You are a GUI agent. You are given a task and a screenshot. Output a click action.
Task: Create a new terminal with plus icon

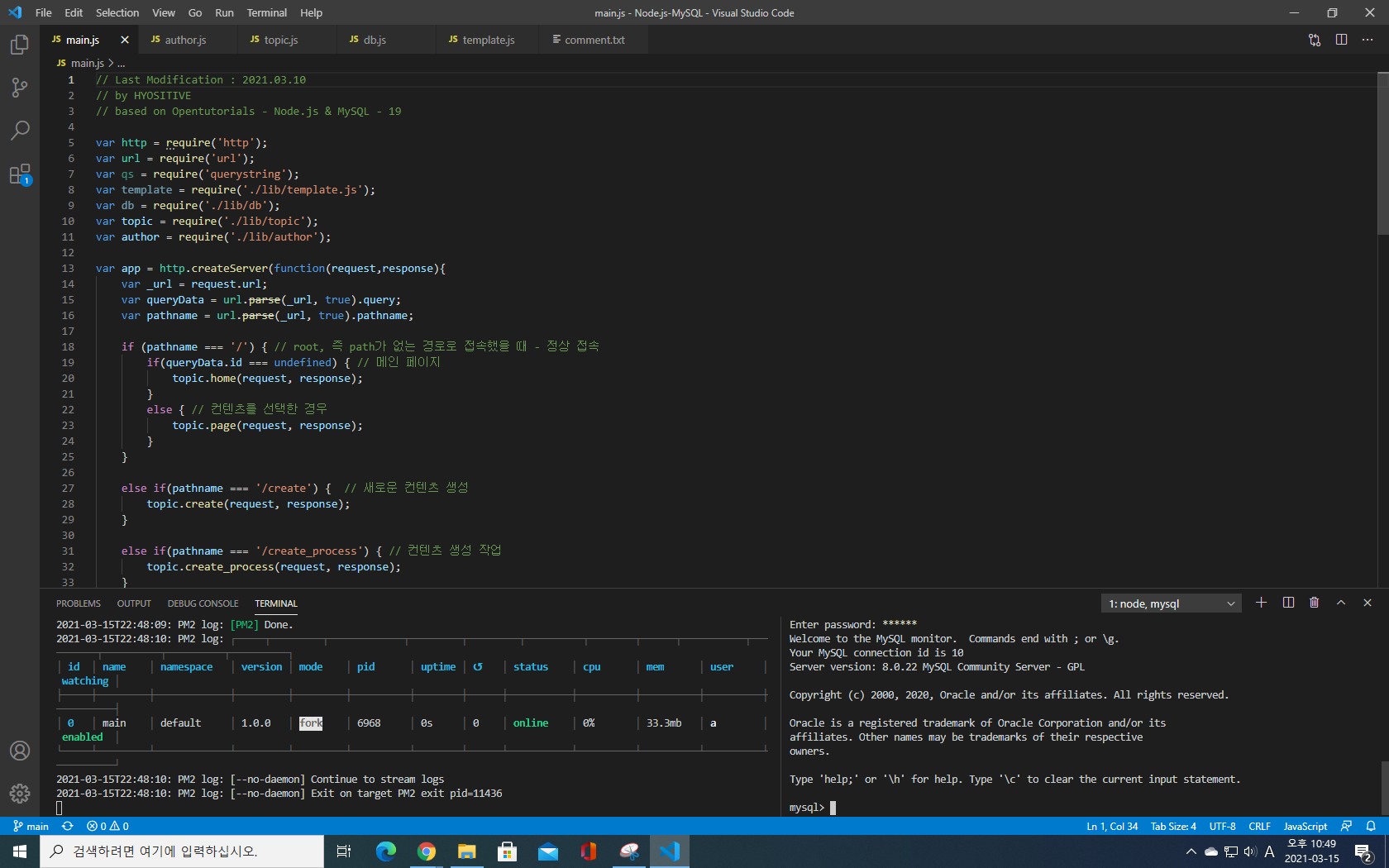click(x=1261, y=603)
